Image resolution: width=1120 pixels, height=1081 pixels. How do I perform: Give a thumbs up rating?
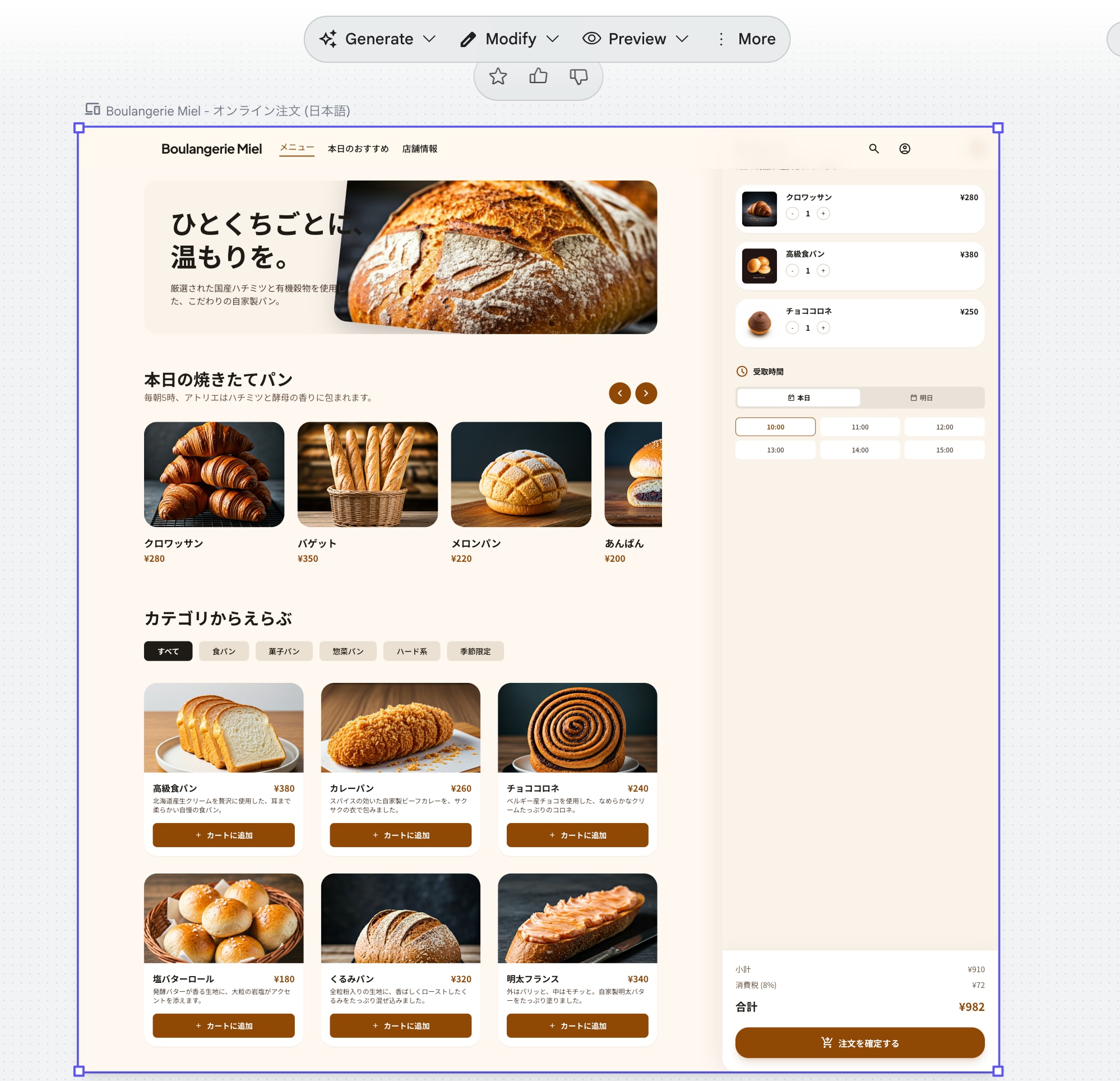pos(538,76)
